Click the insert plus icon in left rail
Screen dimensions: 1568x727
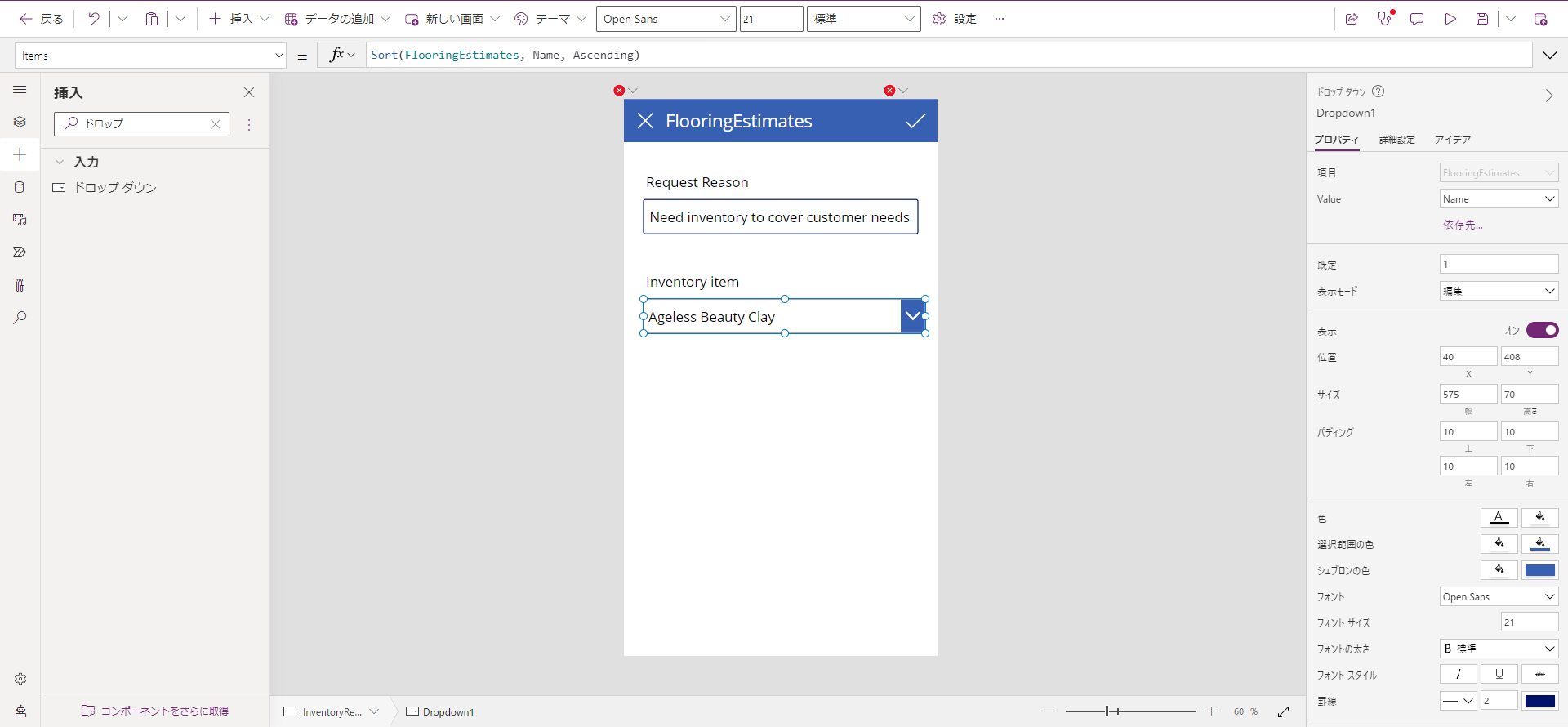[x=20, y=154]
